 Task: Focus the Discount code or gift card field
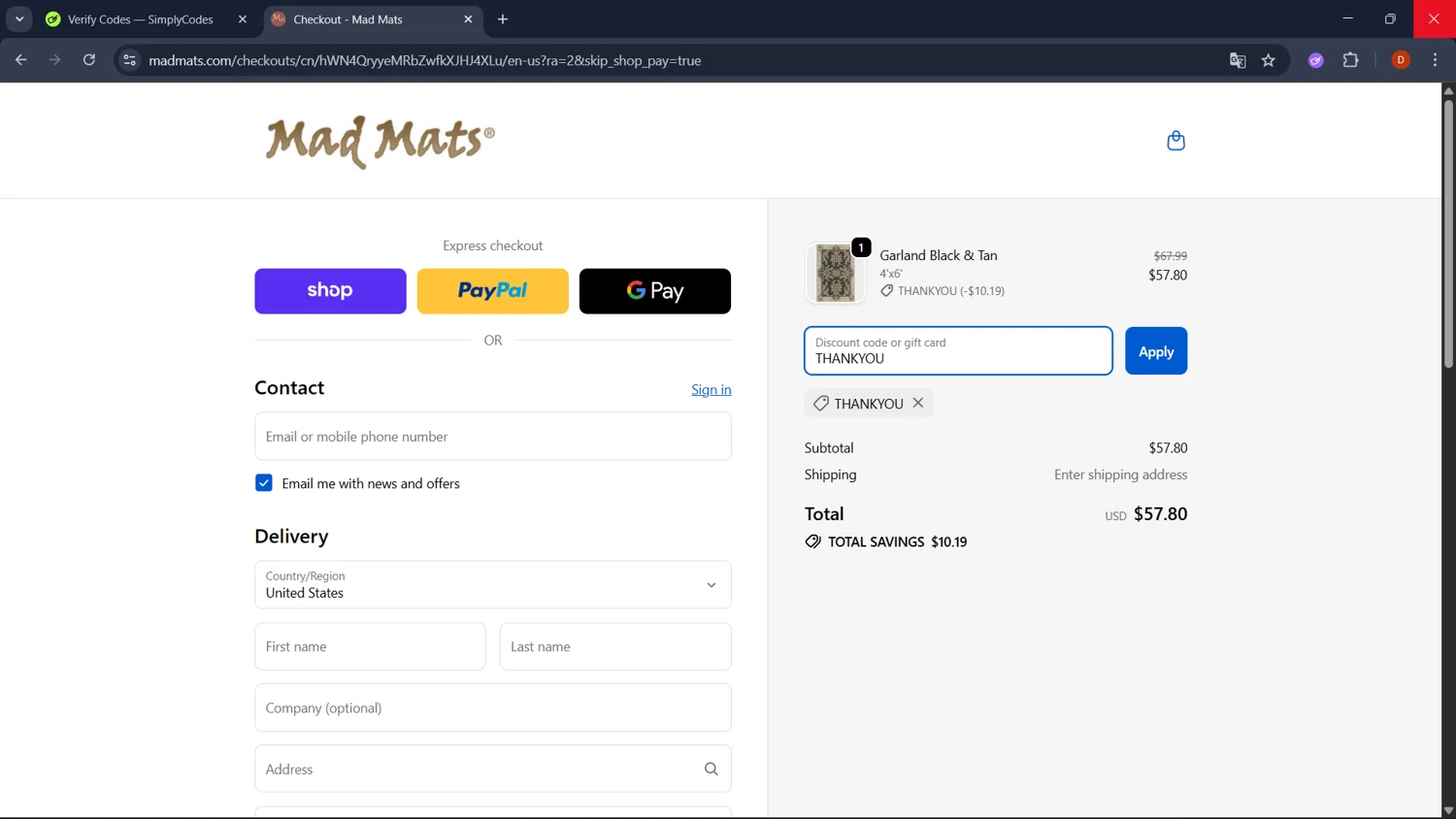pyautogui.click(x=958, y=351)
